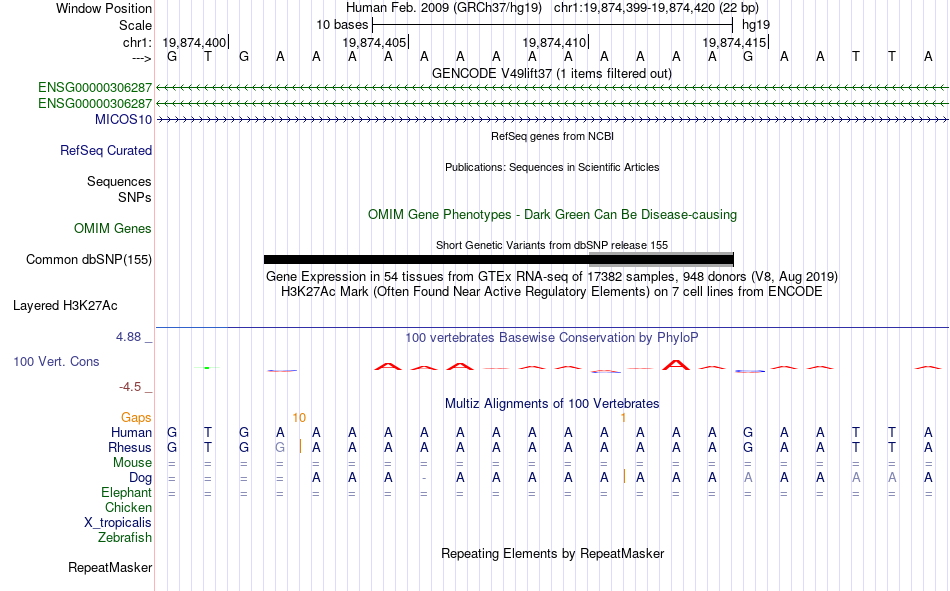Click the orange gap count 1
950x591 pixels.
[623, 418]
